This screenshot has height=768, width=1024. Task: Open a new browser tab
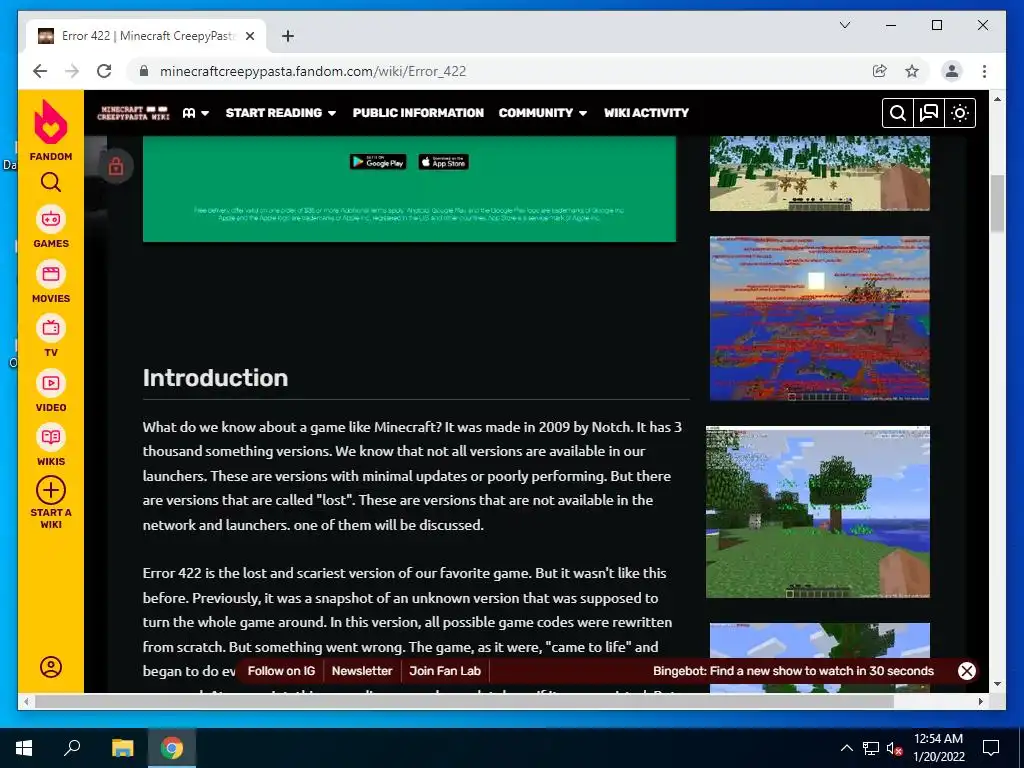click(x=288, y=36)
